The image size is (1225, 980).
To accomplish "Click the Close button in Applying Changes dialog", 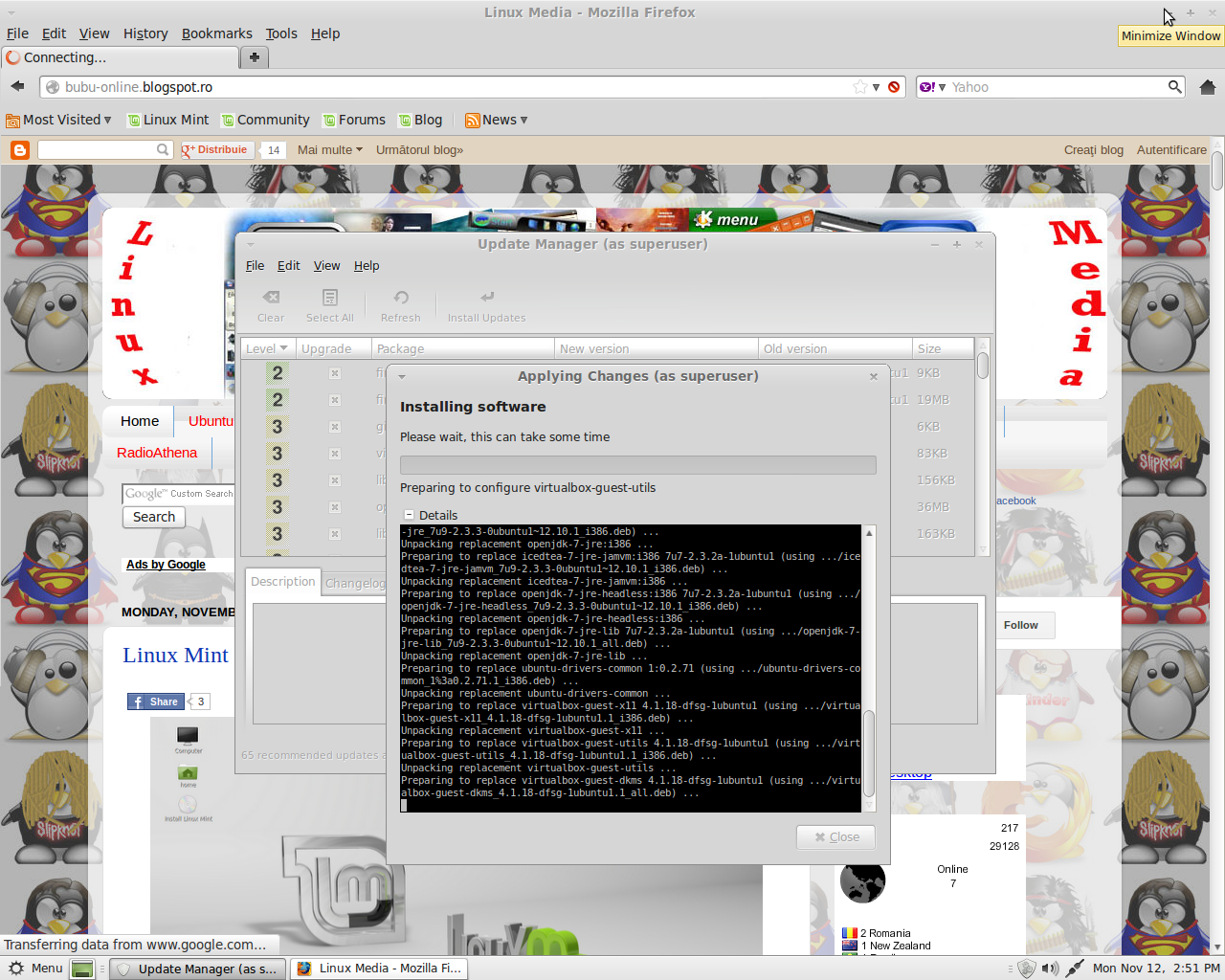I will 836,837.
